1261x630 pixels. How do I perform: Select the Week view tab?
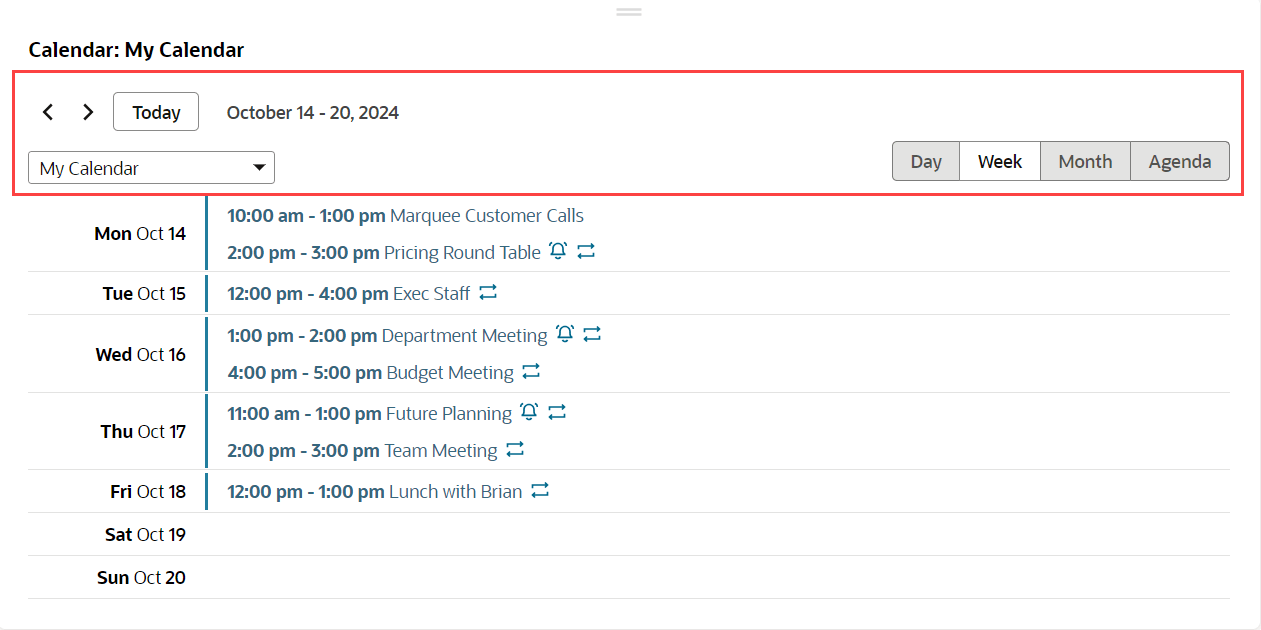pyautogui.click(x=1000, y=161)
